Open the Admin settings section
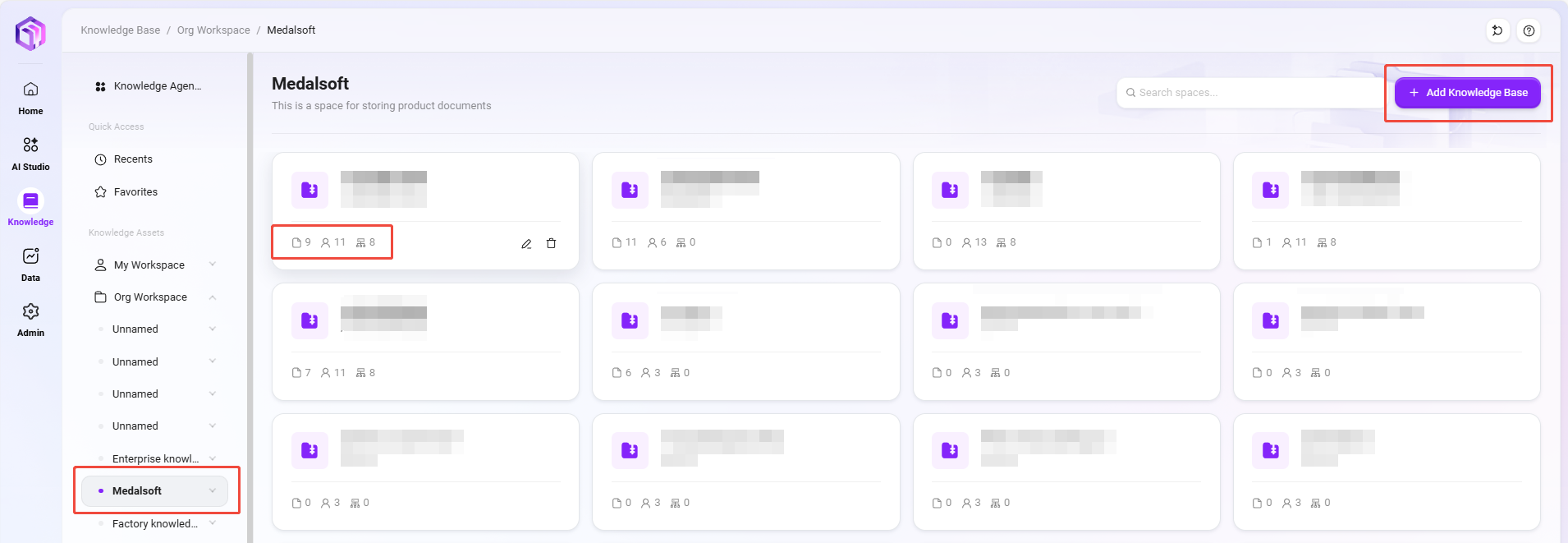This screenshot has width=1568, height=543. [x=30, y=319]
